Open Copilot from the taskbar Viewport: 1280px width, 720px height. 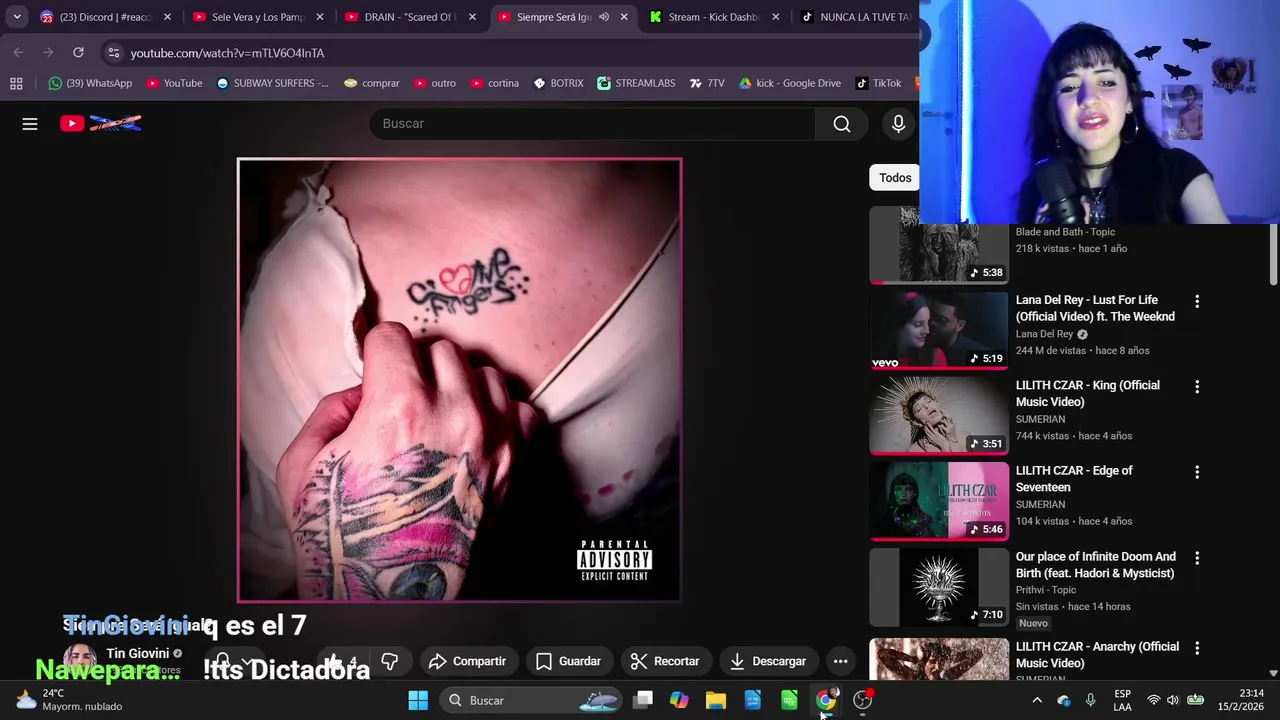(x=679, y=700)
